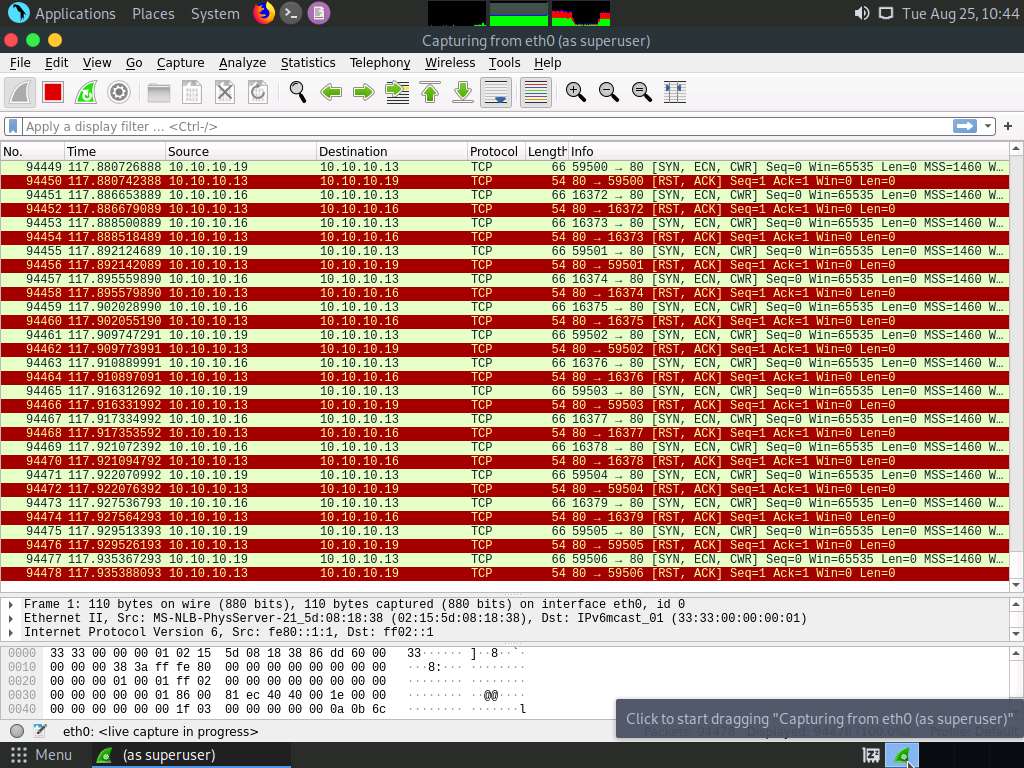Click the display filter input field
This screenshot has height=768, width=1024.
point(487,126)
